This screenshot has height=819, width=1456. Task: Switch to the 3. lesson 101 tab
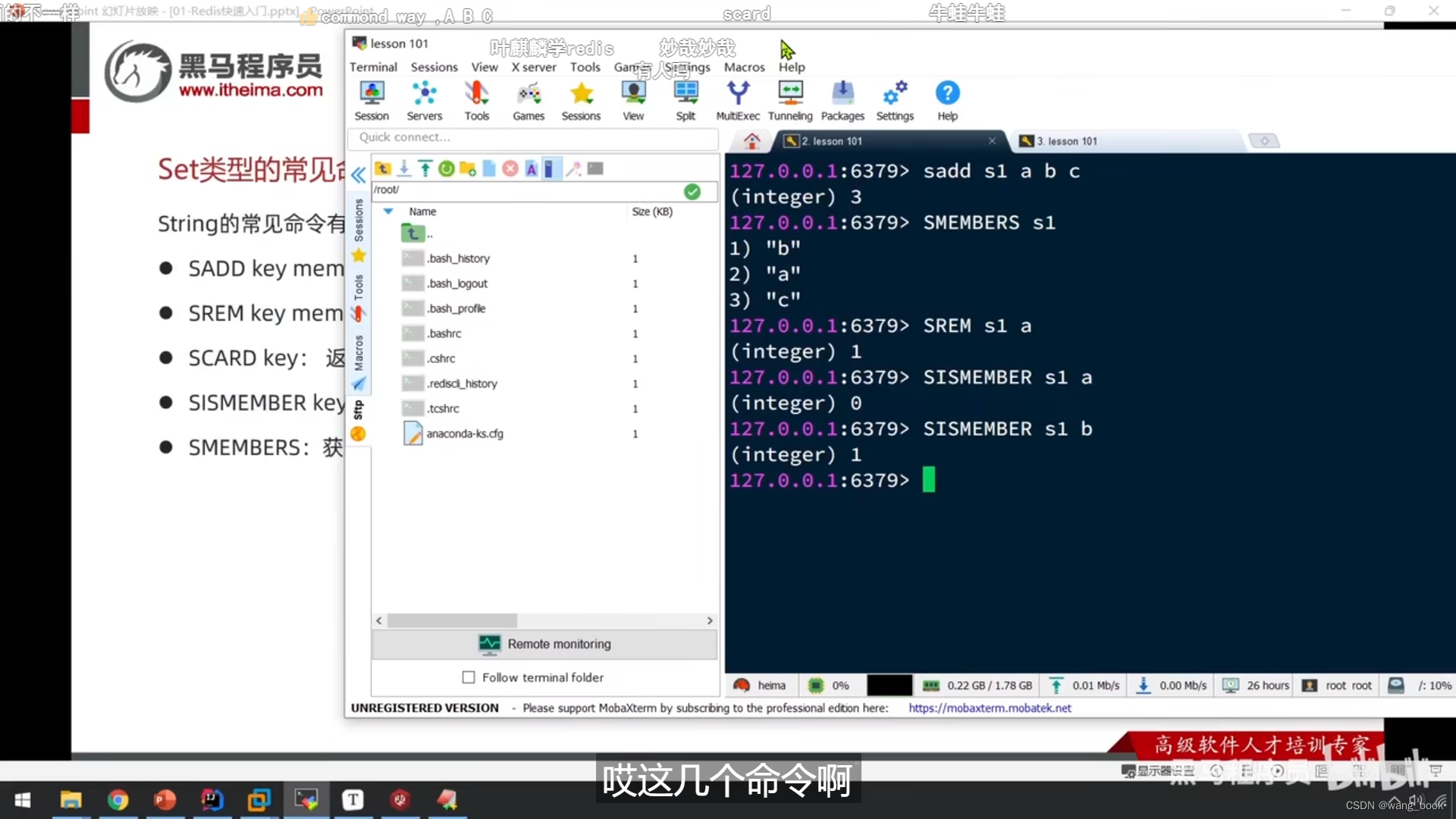(x=1066, y=141)
